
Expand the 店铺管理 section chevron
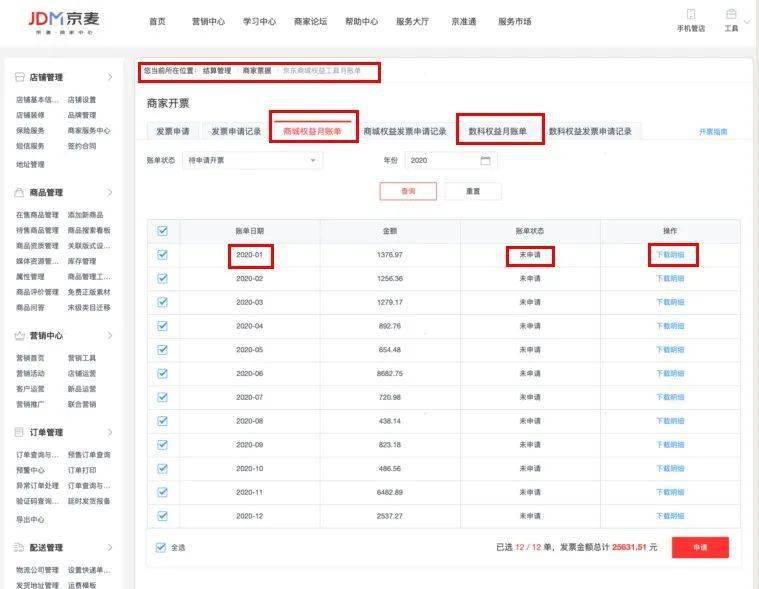coord(109,77)
